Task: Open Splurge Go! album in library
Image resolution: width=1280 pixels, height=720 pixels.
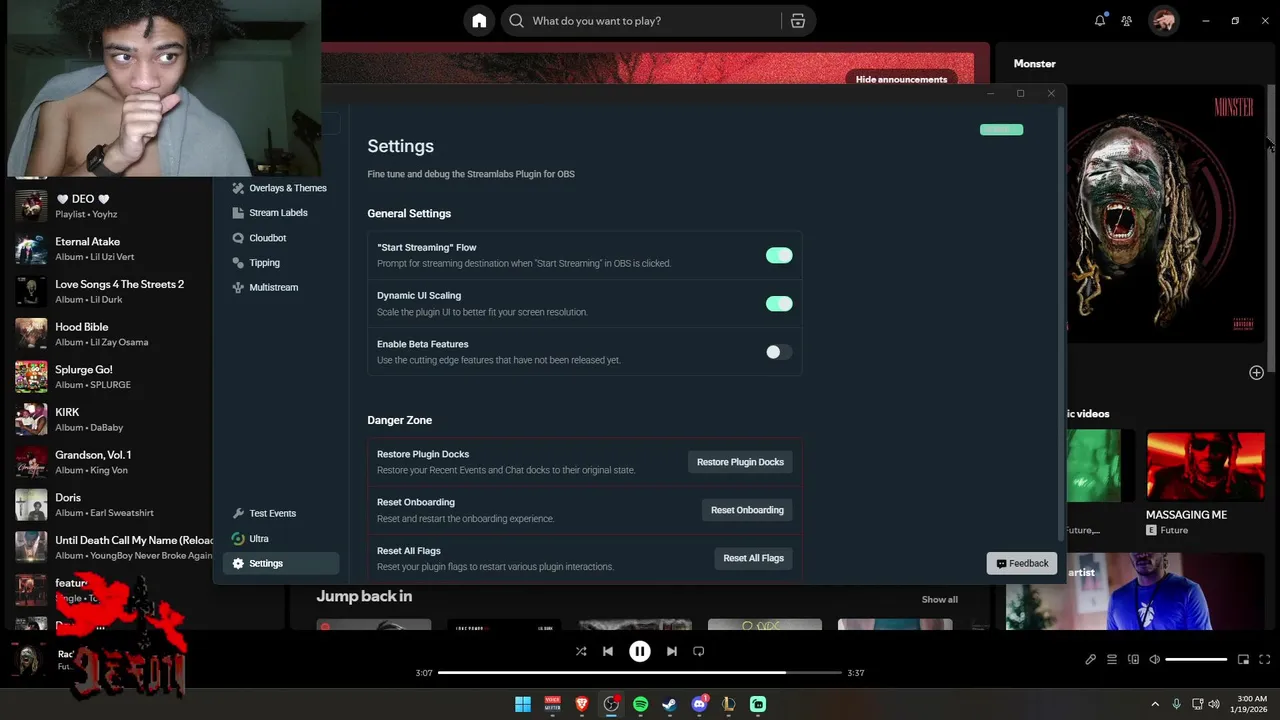Action: (x=110, y=377)
